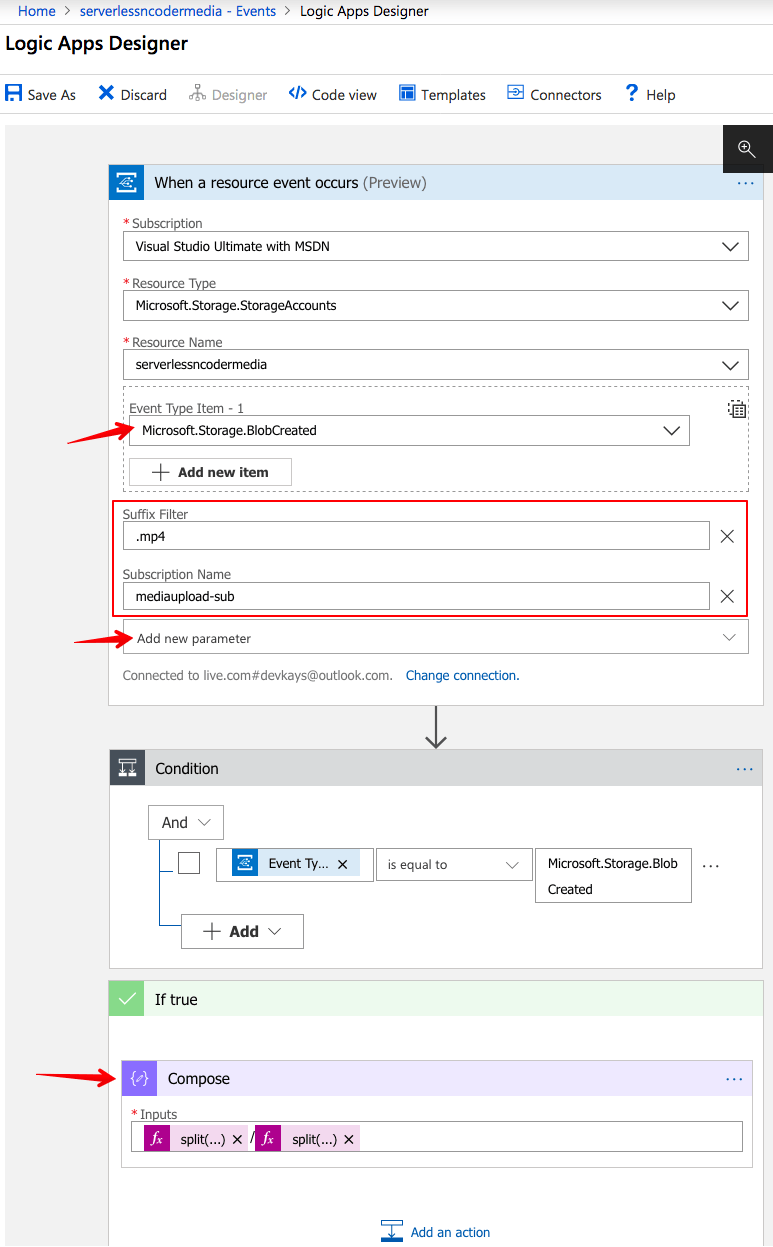
Task: Click the Add new item button
Action: (210, 471)
